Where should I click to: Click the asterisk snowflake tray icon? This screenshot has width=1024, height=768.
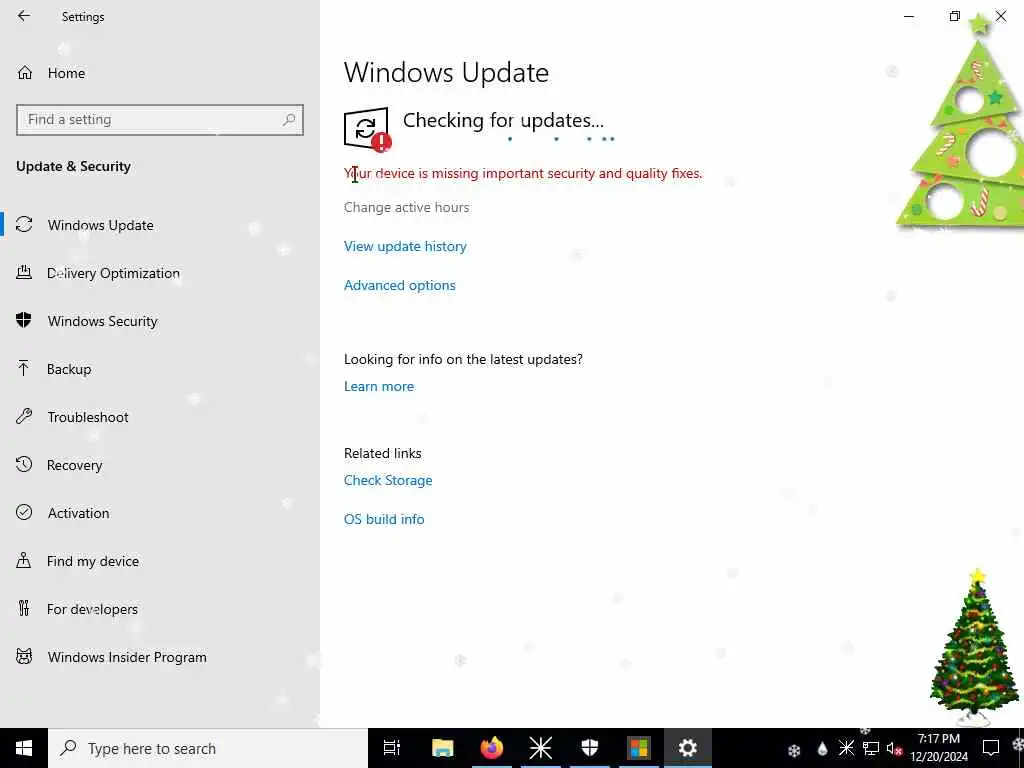[x=846, y=748]
